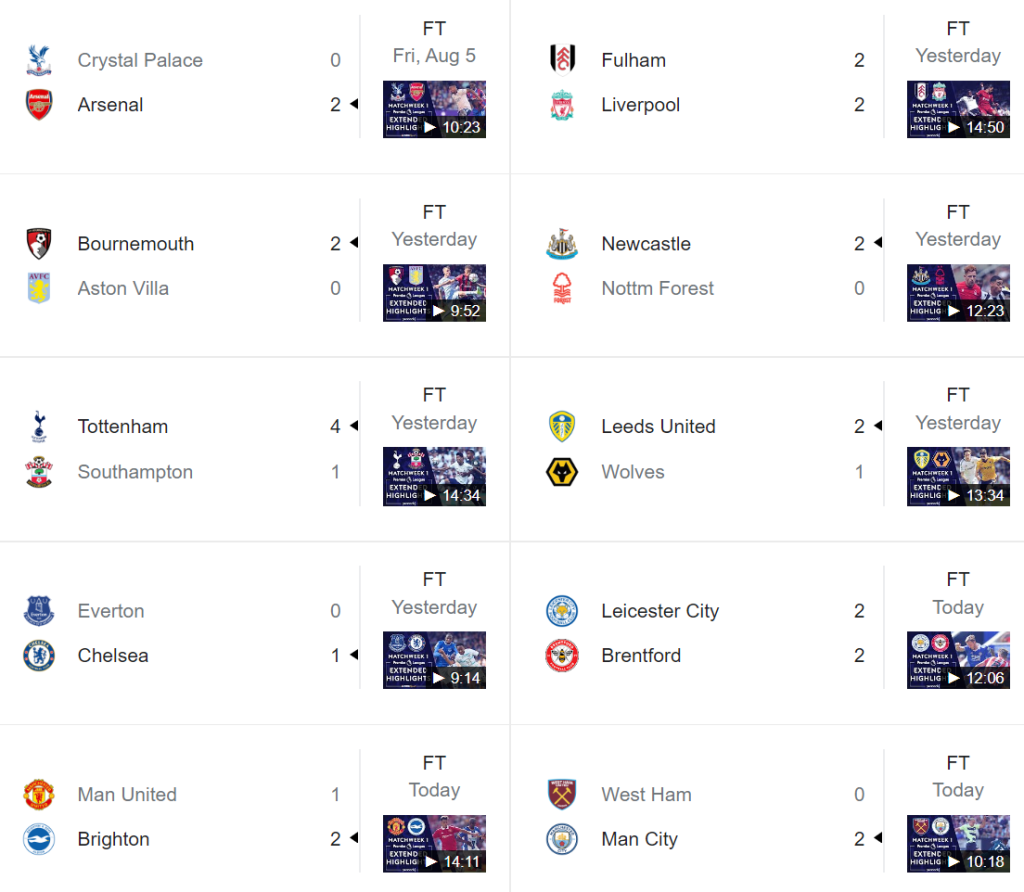
Task: Click the Man City club crest
Action: click(x=563, y=839)
